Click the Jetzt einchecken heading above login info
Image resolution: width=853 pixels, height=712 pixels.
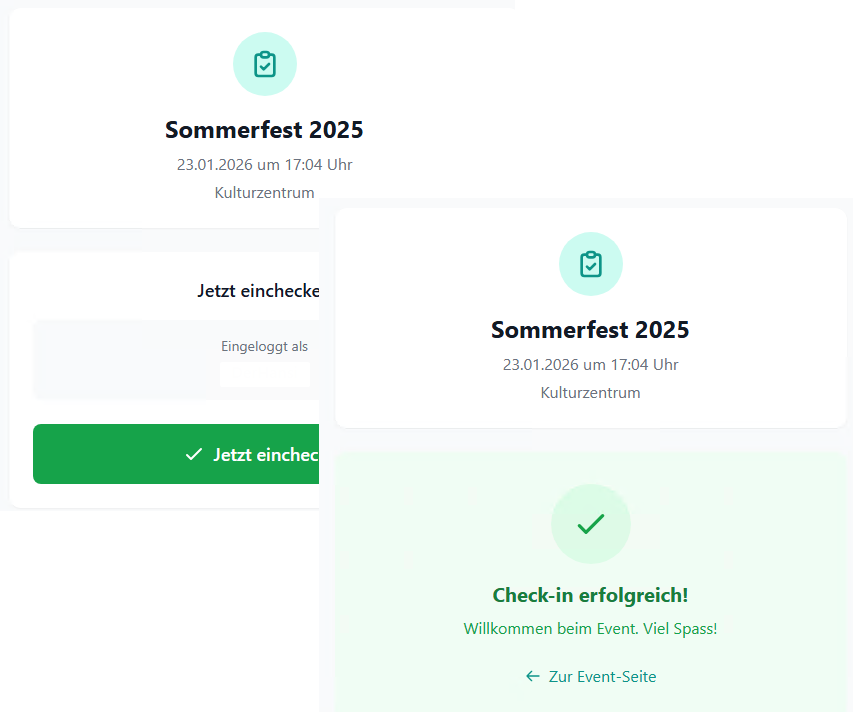click(x=258, y=292)
